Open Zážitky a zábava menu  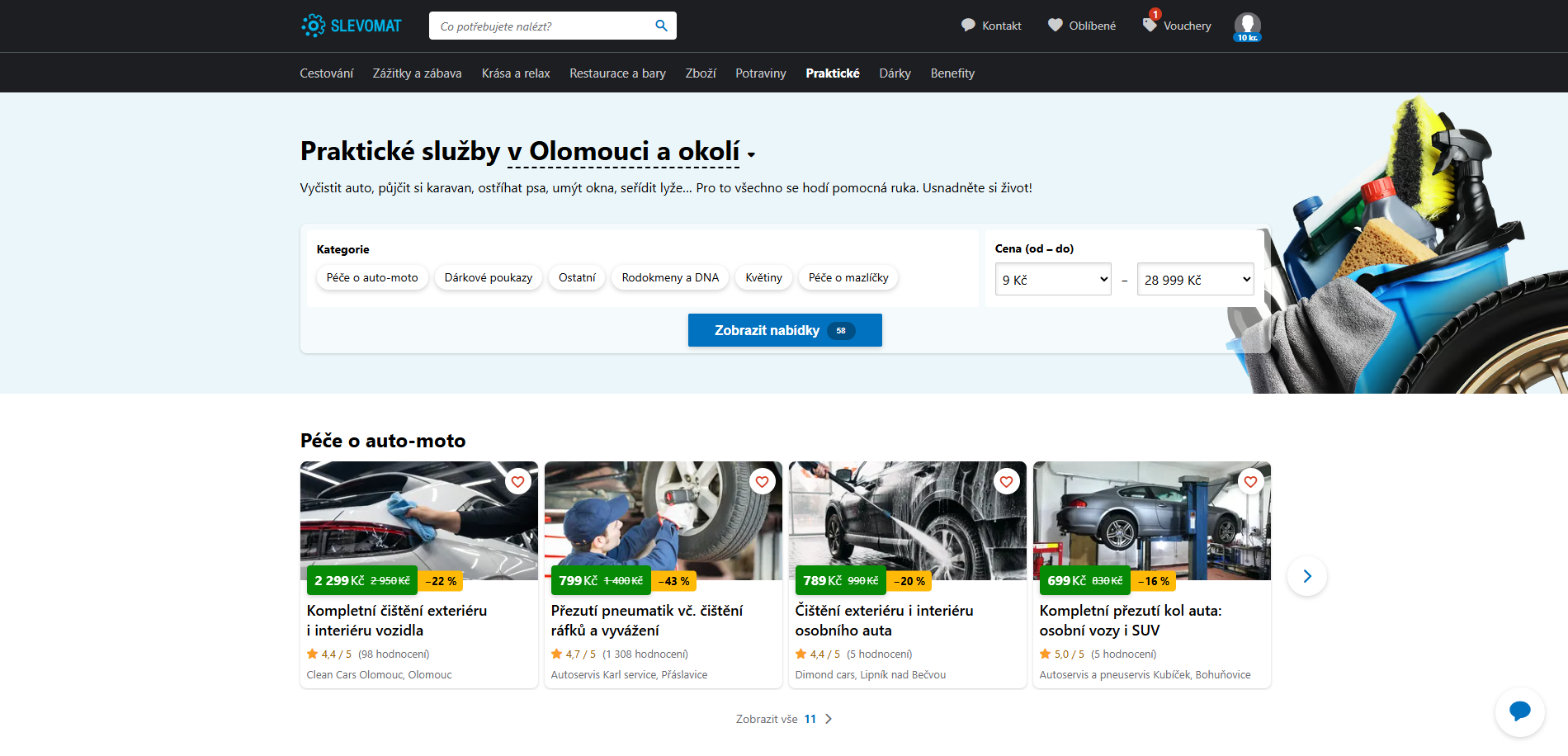pyautogui.click(x=417, y=73)
